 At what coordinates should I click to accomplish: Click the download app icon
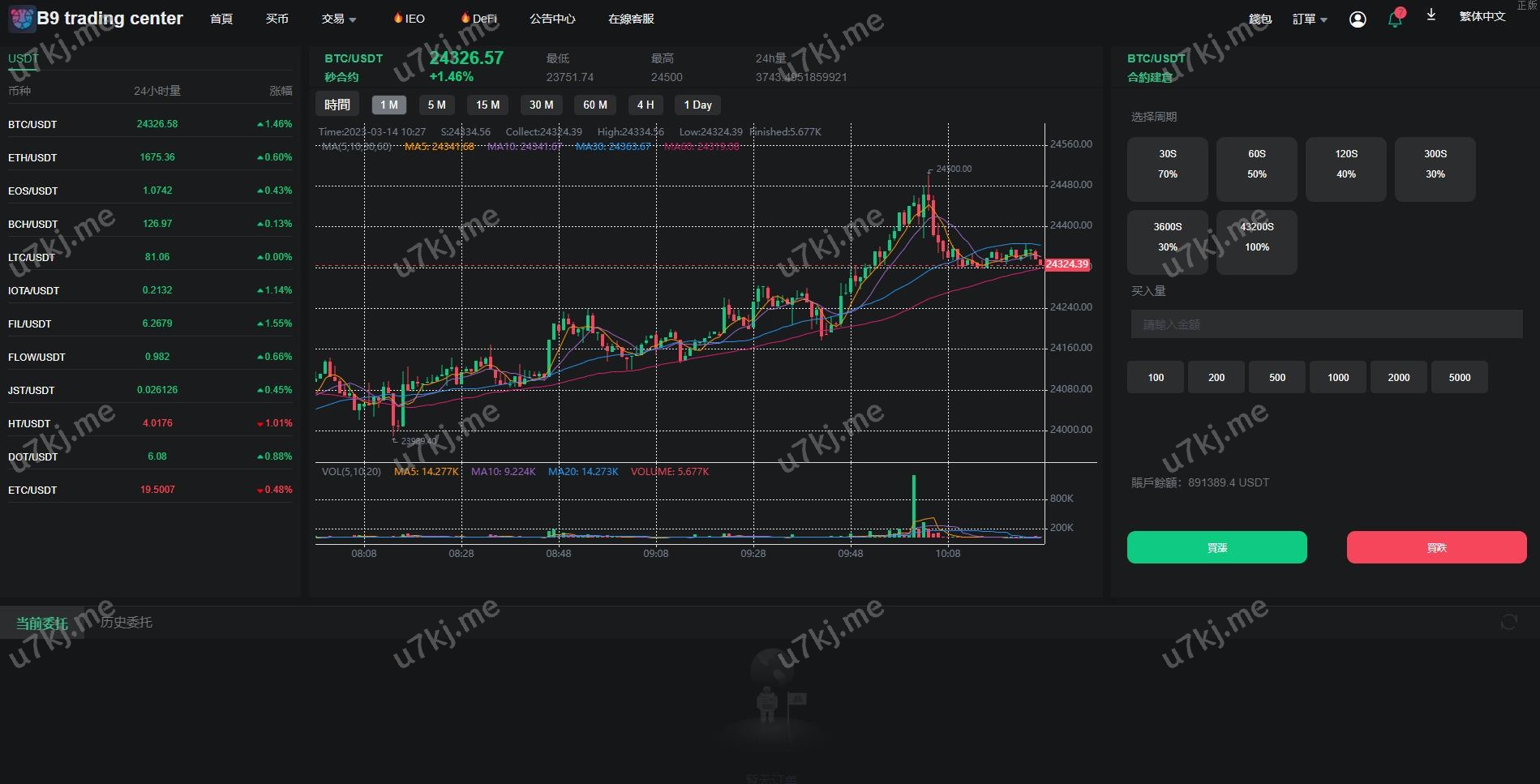tap(1431, 15)
